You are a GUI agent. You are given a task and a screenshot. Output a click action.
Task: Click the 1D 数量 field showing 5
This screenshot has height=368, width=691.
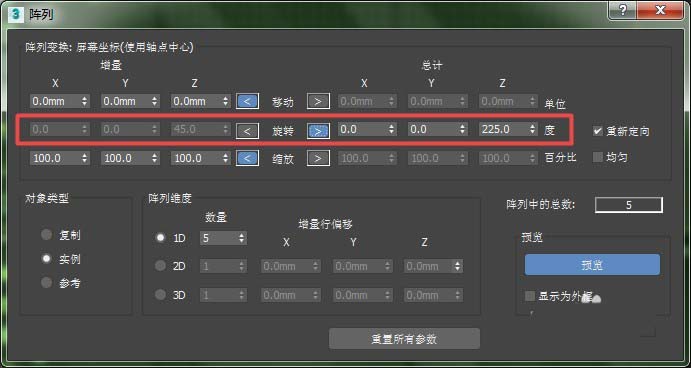click(x=223, y=238)
